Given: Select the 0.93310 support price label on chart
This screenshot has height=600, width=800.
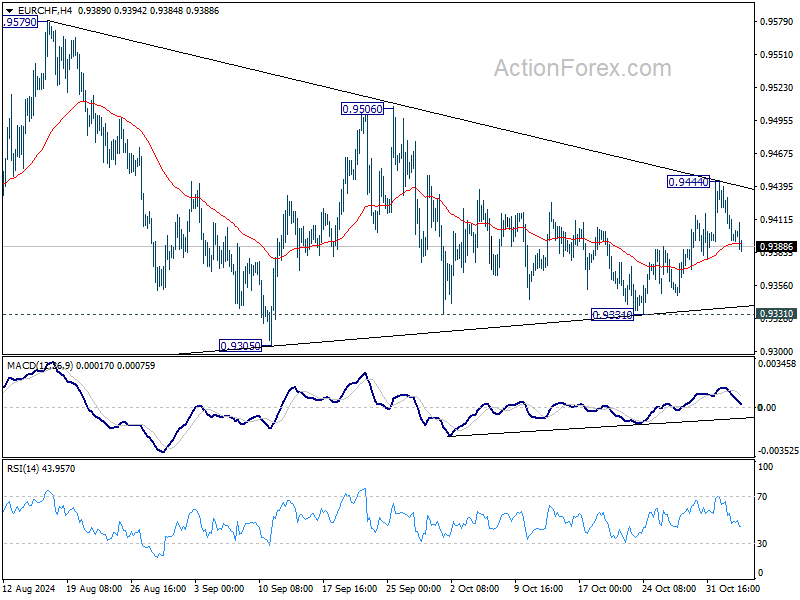Looking at the screenshot, I should (x=612, y=315).
